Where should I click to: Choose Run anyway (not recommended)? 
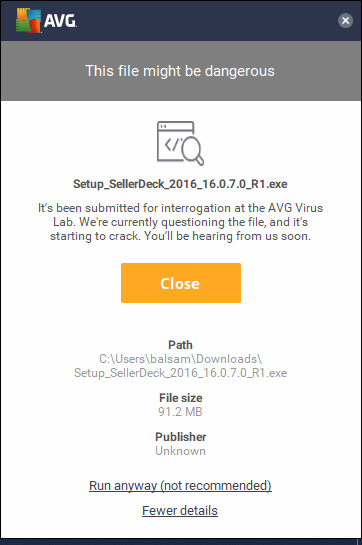[x=180, y=486]
